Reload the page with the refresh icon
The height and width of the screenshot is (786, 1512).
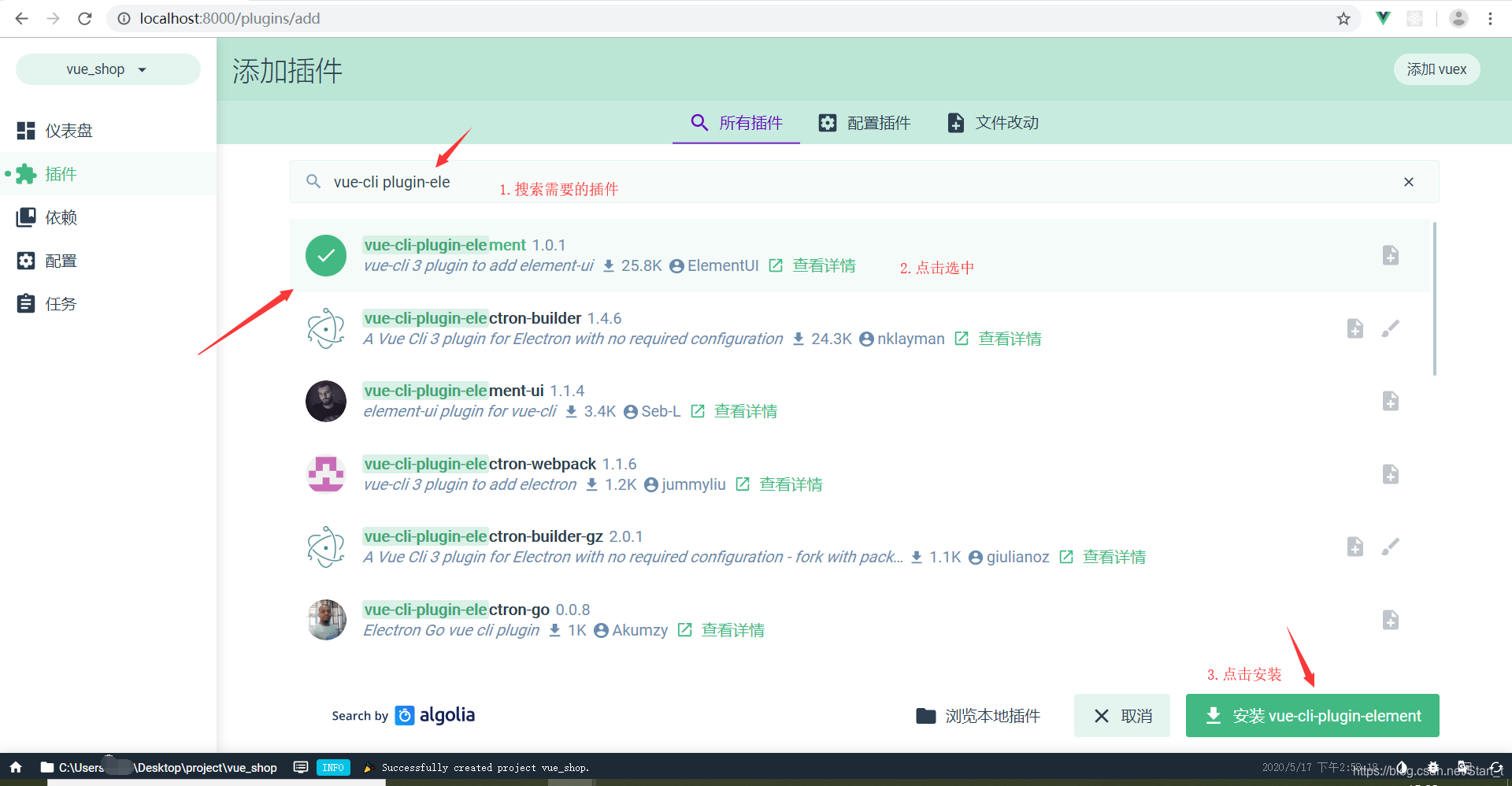85,18
